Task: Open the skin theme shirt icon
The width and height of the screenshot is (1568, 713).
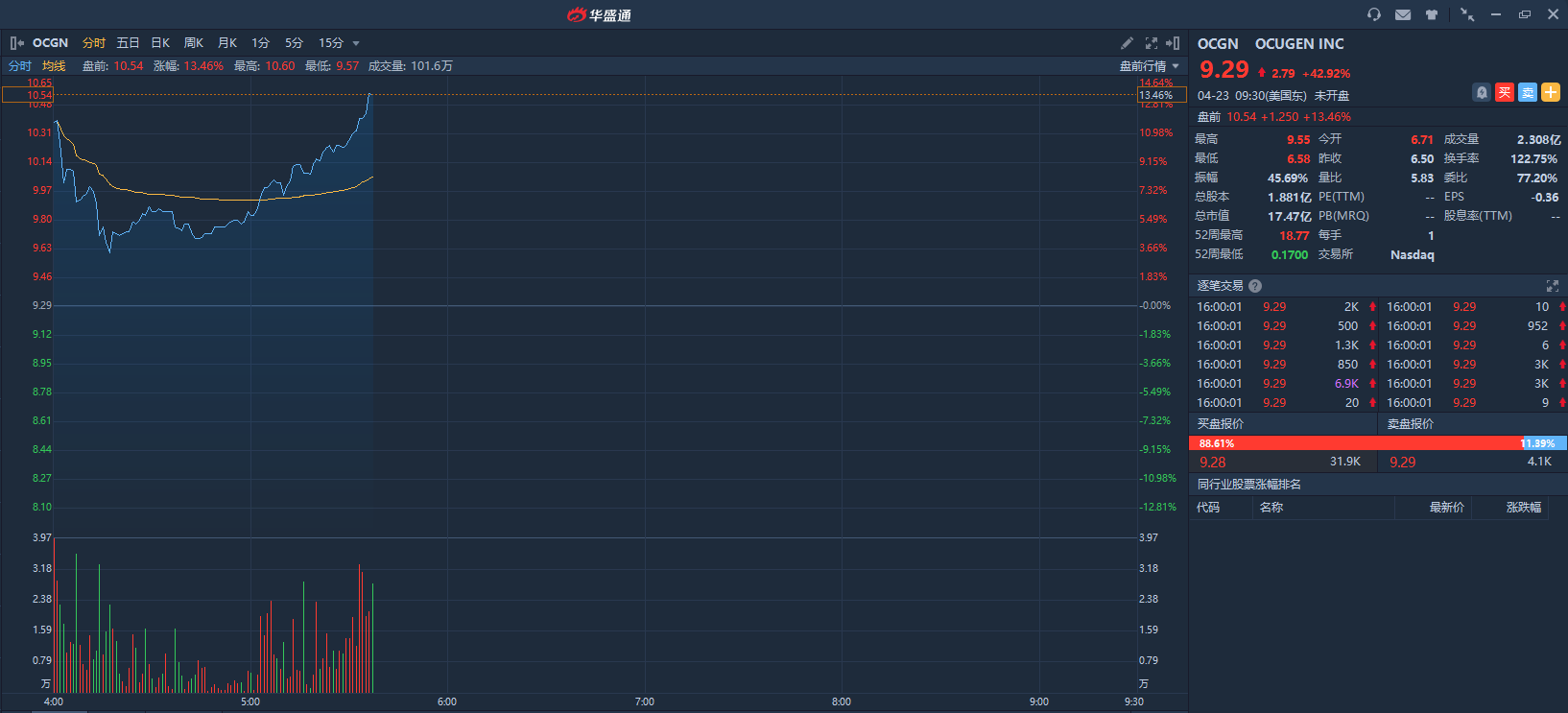Action: [1432, 14]
